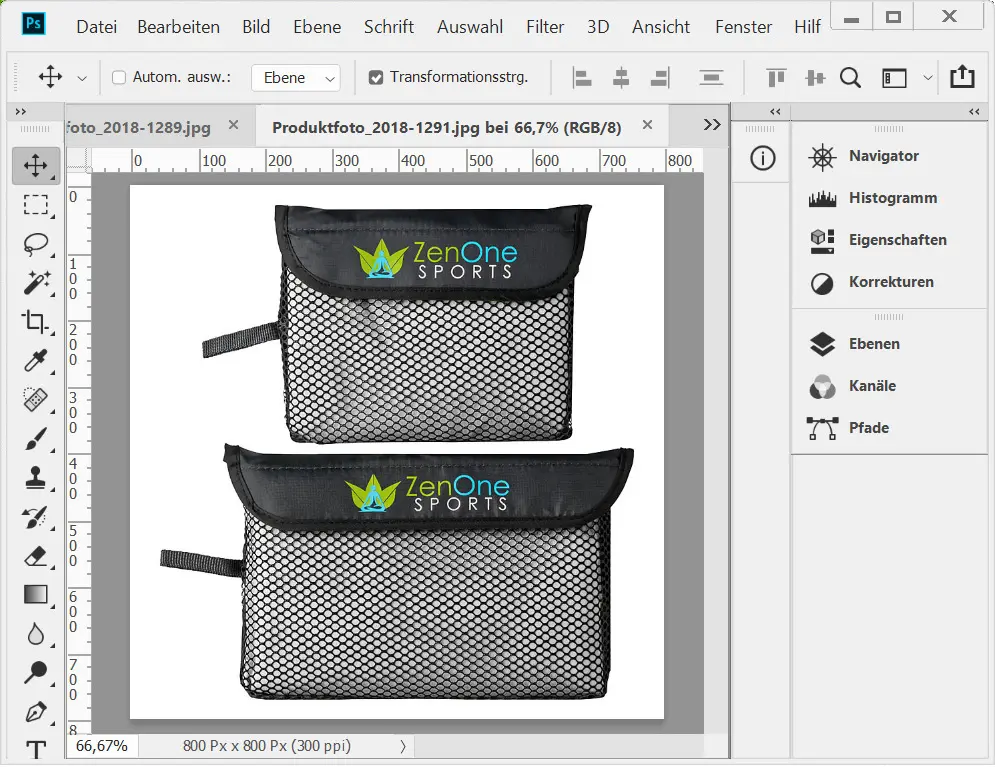Open the Ebene dropdown in options bar
The height and width of the screenshot is (767, 995).
295,78
